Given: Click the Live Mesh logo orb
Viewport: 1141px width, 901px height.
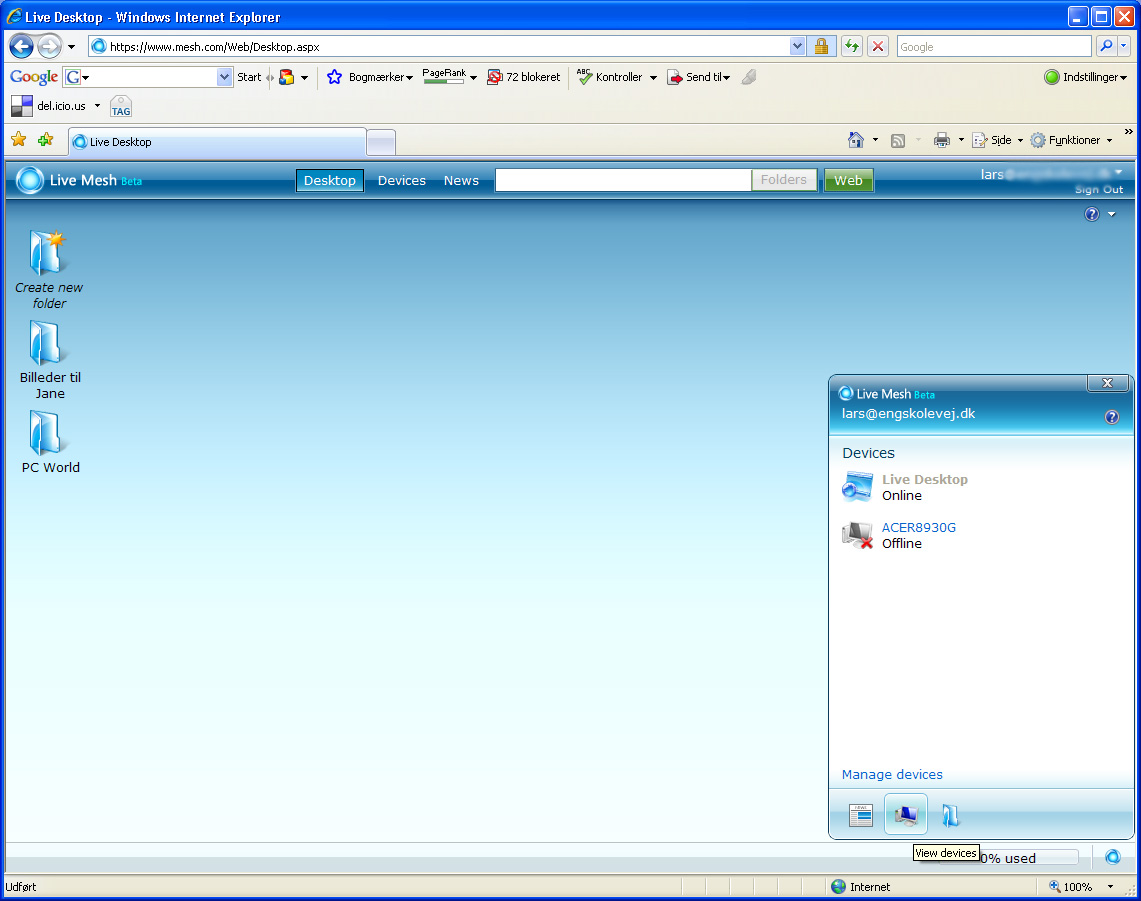Looking at the screenshot, I should pos(30,180).
